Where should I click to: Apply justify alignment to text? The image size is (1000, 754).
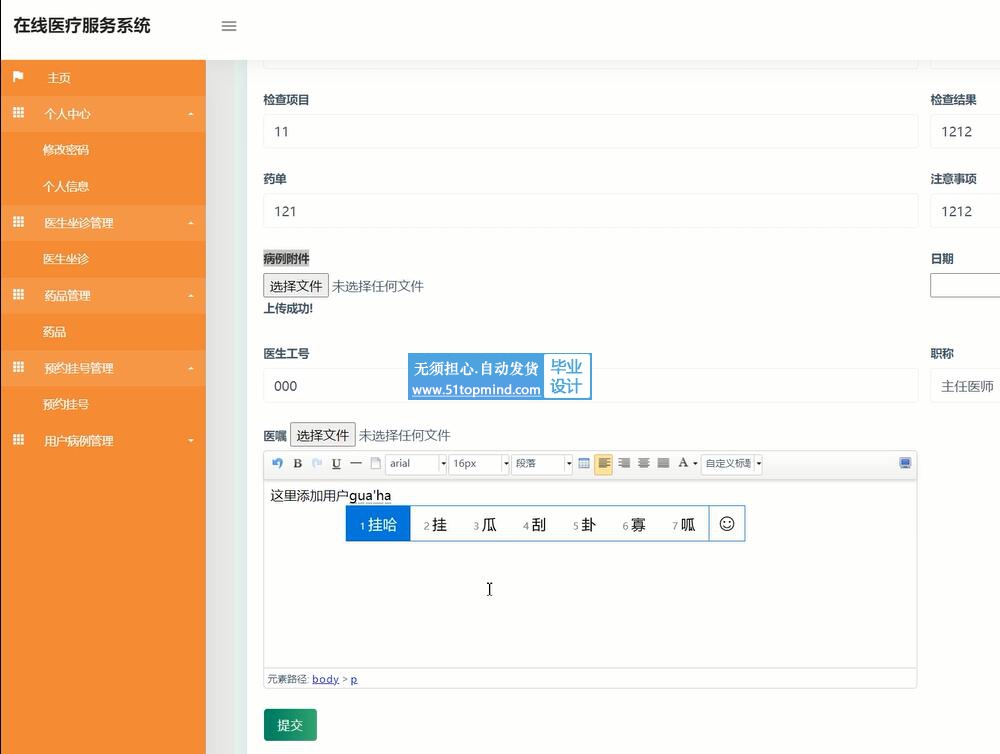tap(662, 463)
